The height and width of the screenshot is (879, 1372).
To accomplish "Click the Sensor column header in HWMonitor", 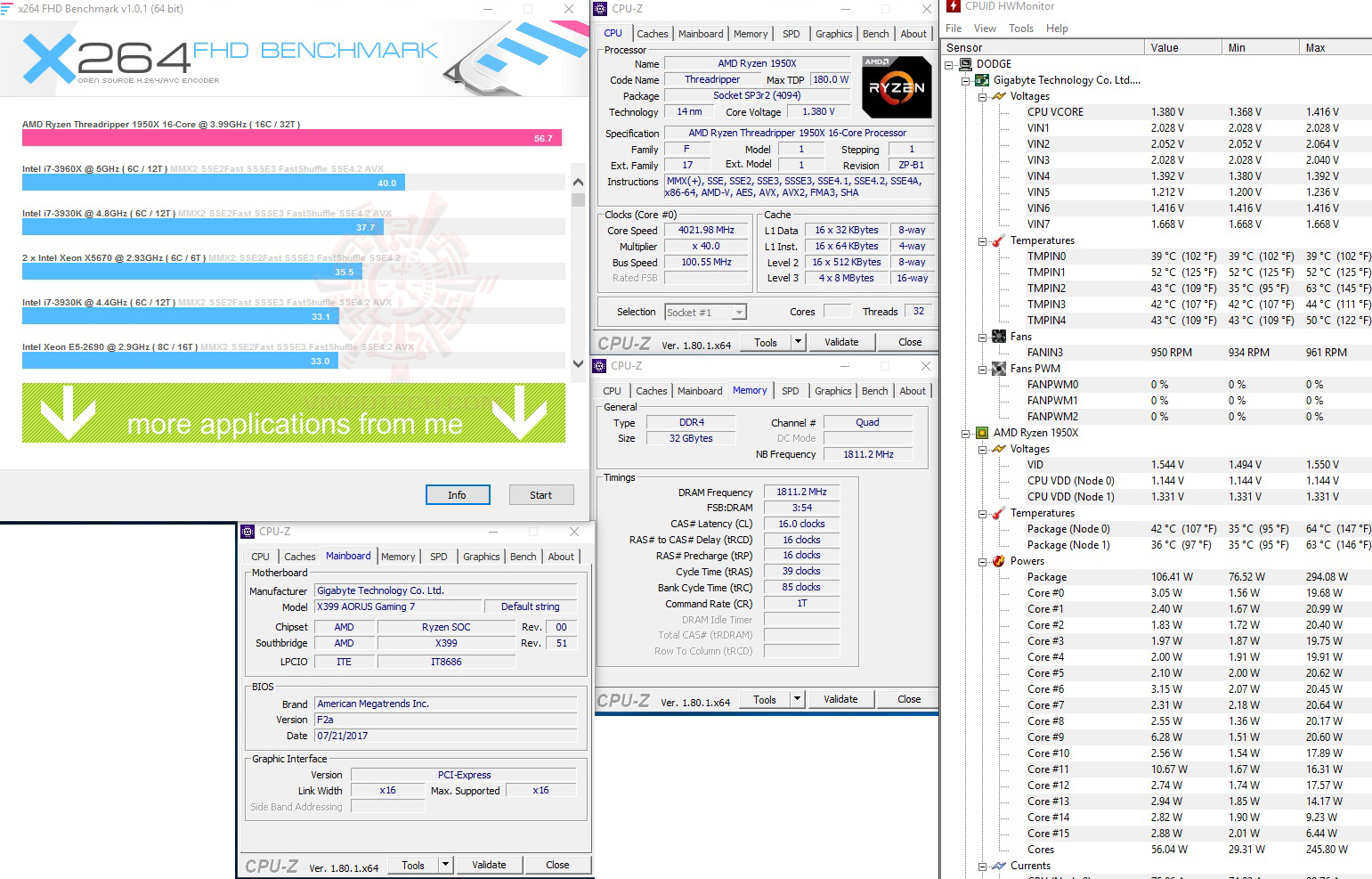I will [x=1043, y=48].
